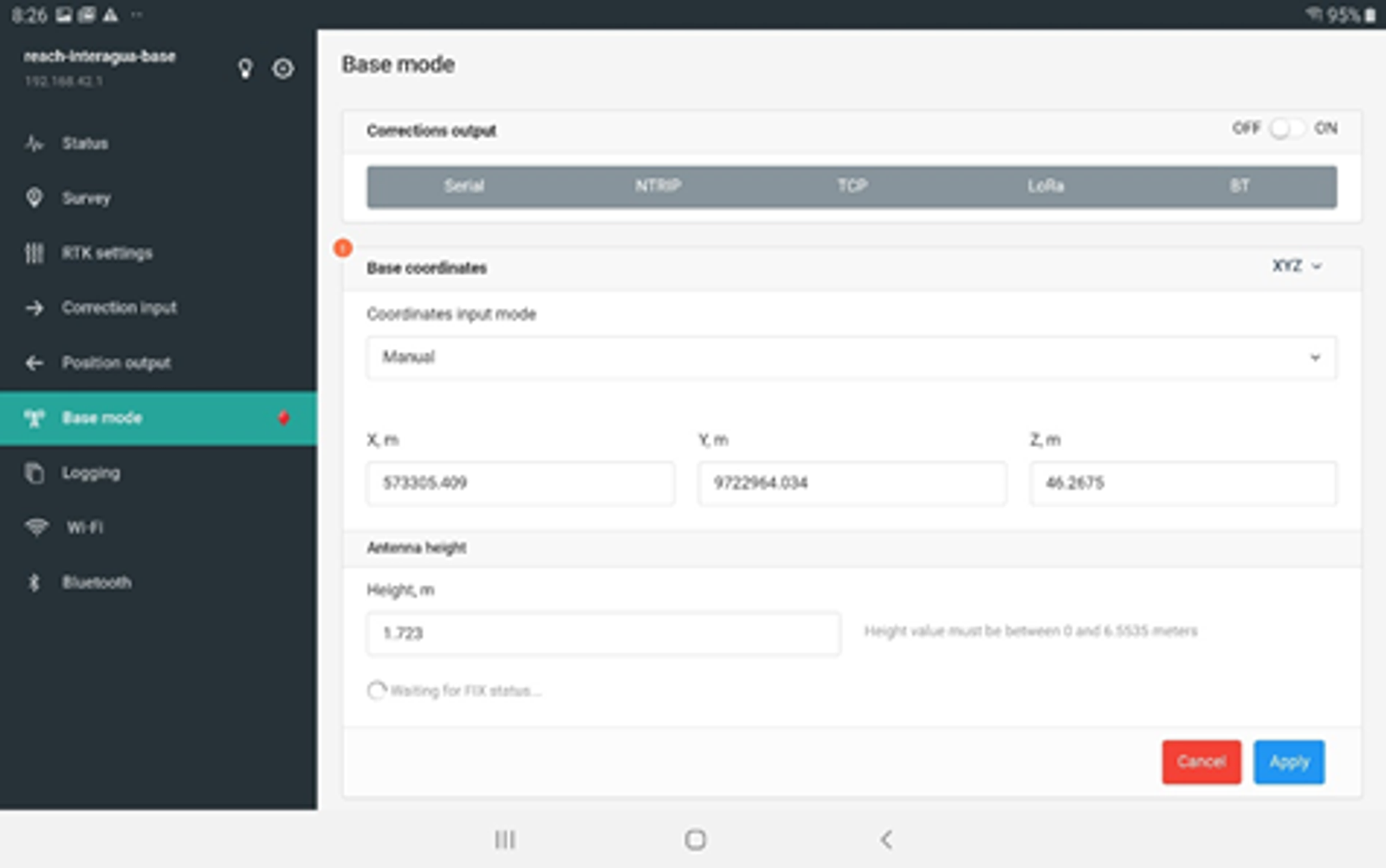This screenshot has width=1386, height=868.
Task: Open the Logging section
Action: [x=159, y=473]
